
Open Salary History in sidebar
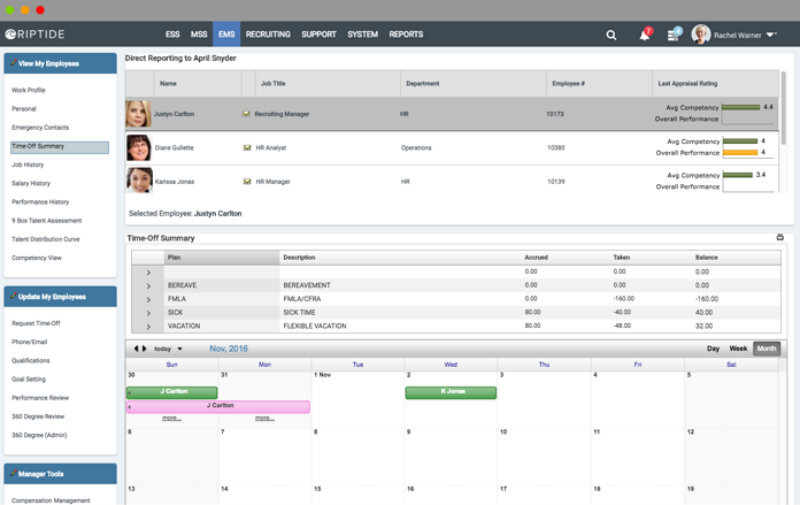[31, 183]
